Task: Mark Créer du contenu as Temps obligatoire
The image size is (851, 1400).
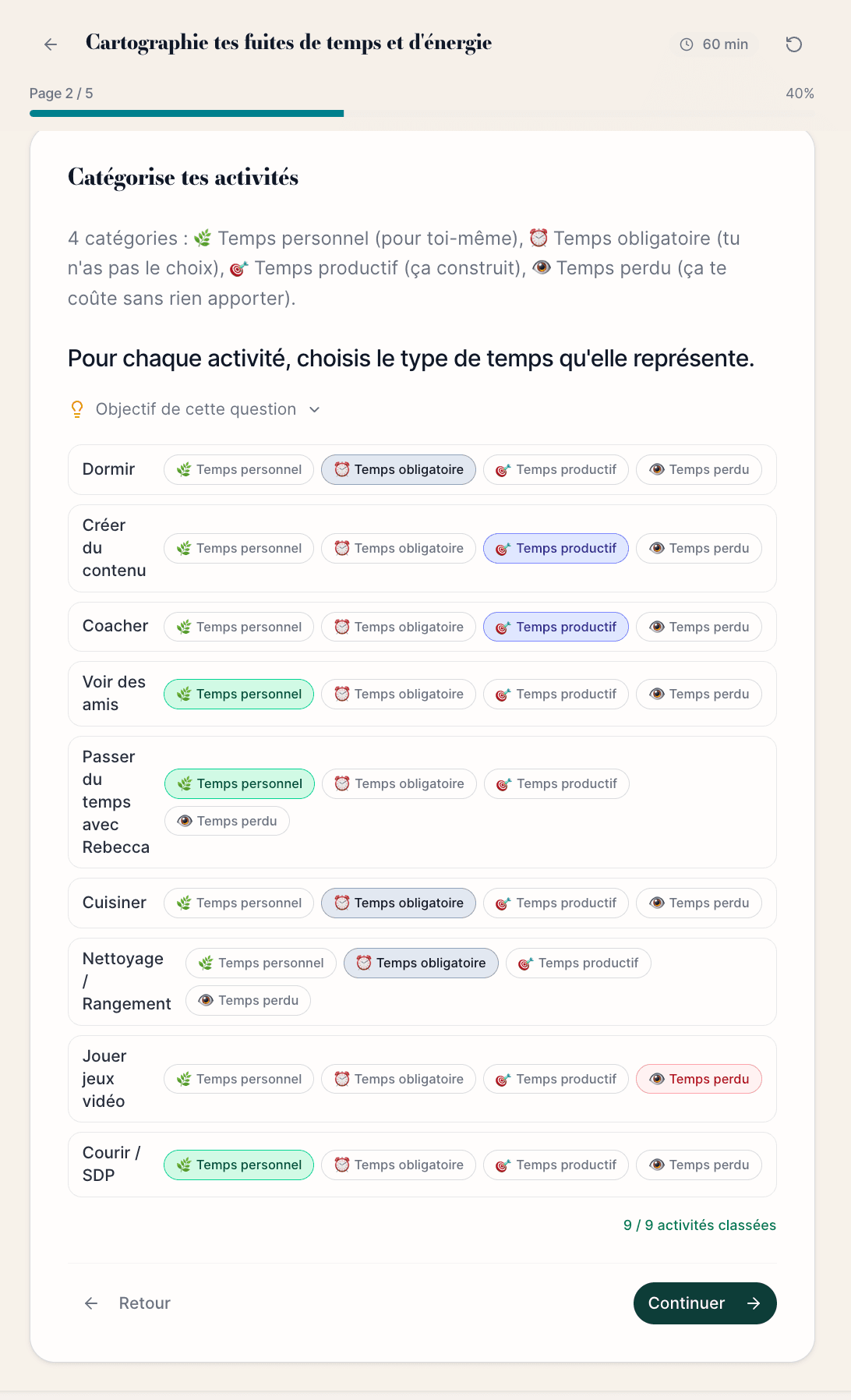Action: click(x=398, y=548)
